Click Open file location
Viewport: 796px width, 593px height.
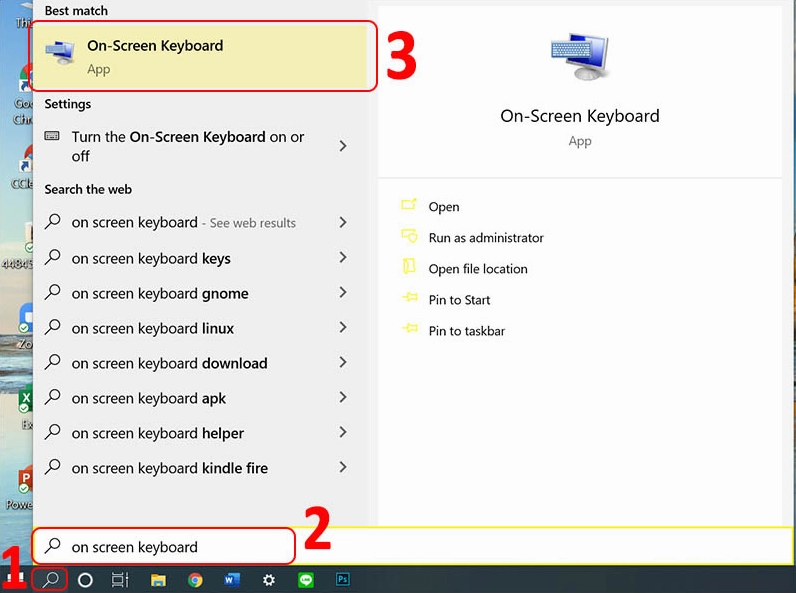pyautogui.click(x=477, y=269)
